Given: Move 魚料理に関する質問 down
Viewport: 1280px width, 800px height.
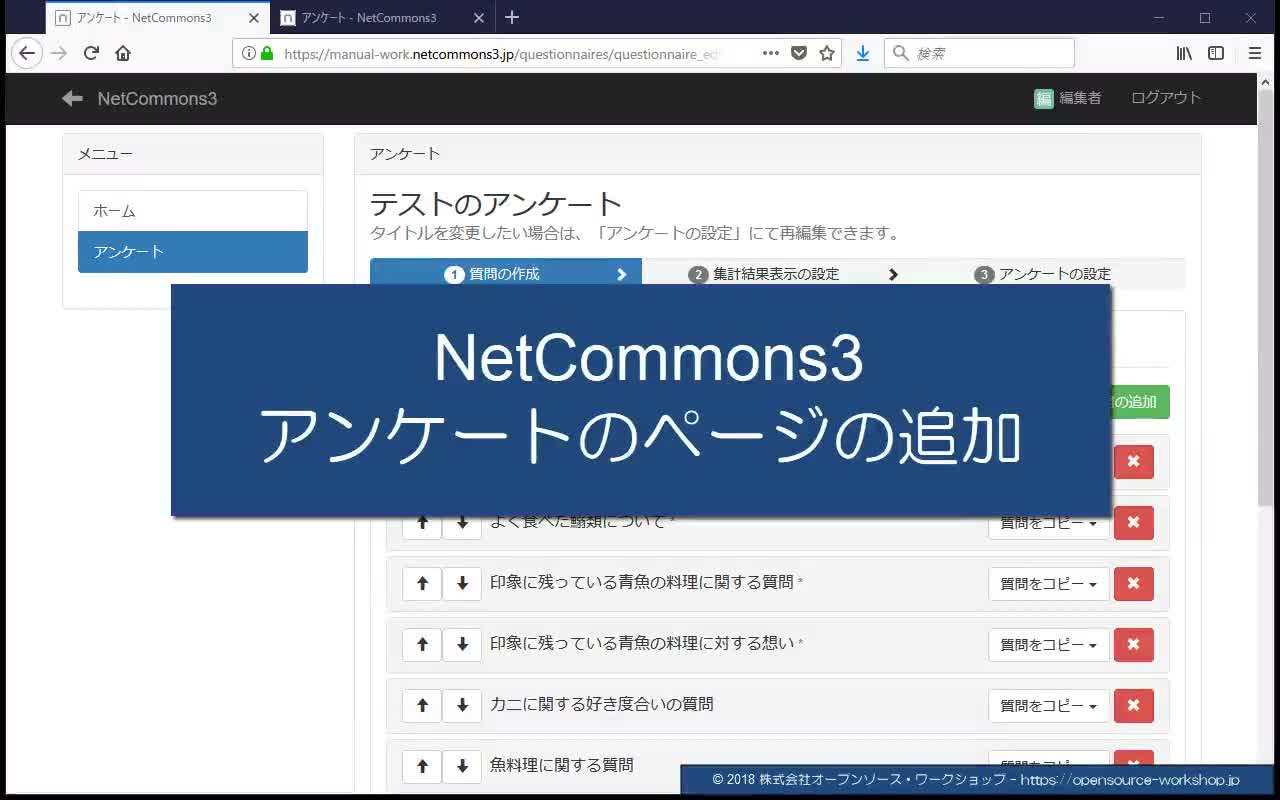Looking at the screenshot, I should coord(462,767).
